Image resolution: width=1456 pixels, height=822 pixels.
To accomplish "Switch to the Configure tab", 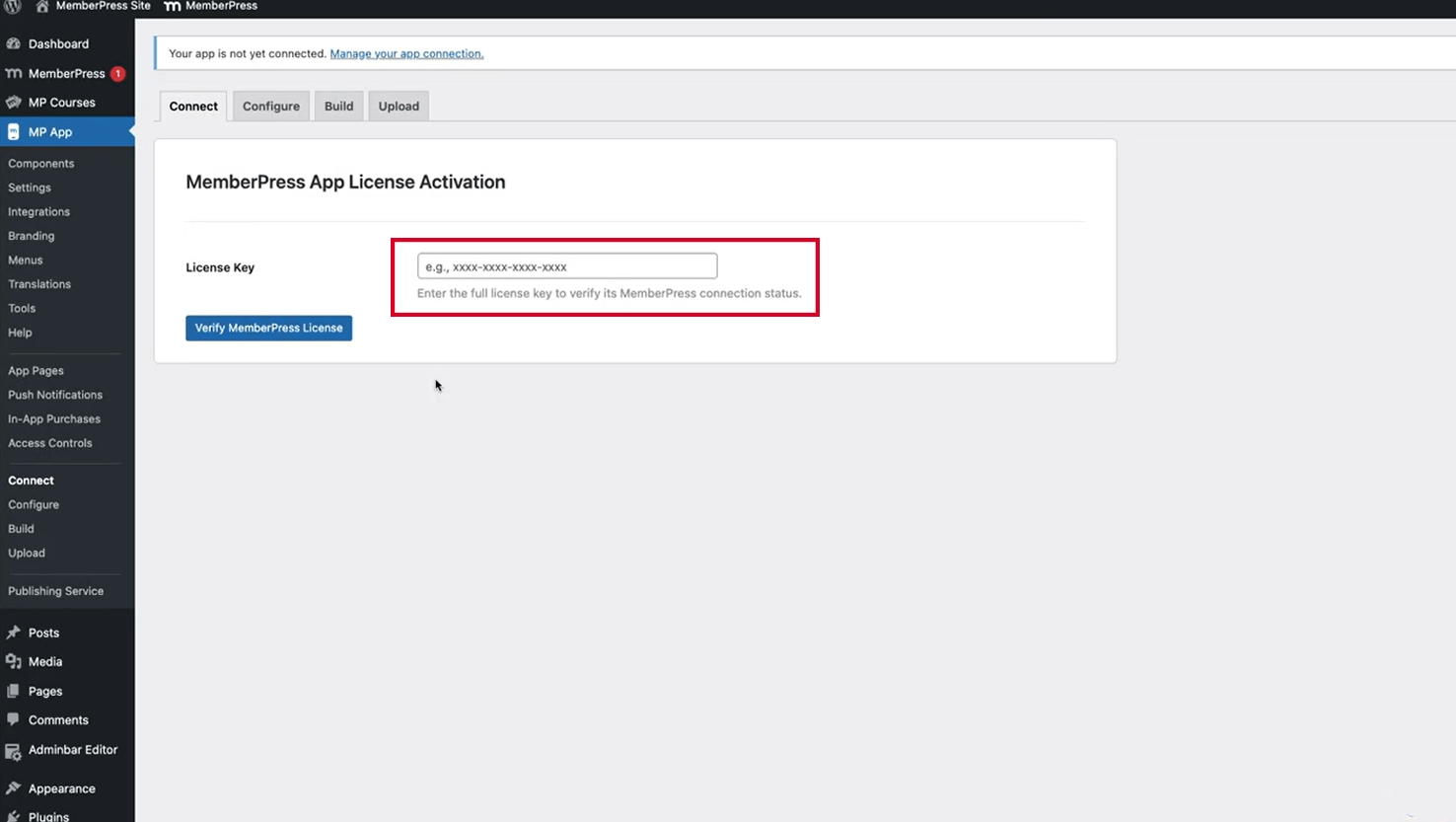I will coord(271,107).
